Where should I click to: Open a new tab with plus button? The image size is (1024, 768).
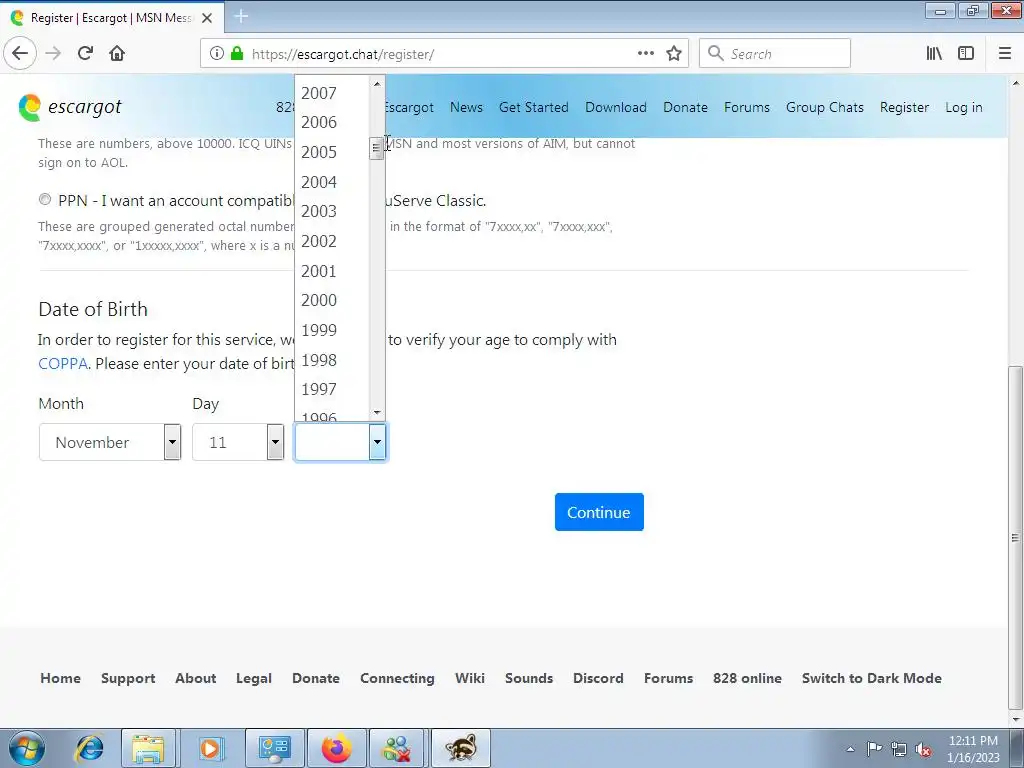[x=241, y=16]
